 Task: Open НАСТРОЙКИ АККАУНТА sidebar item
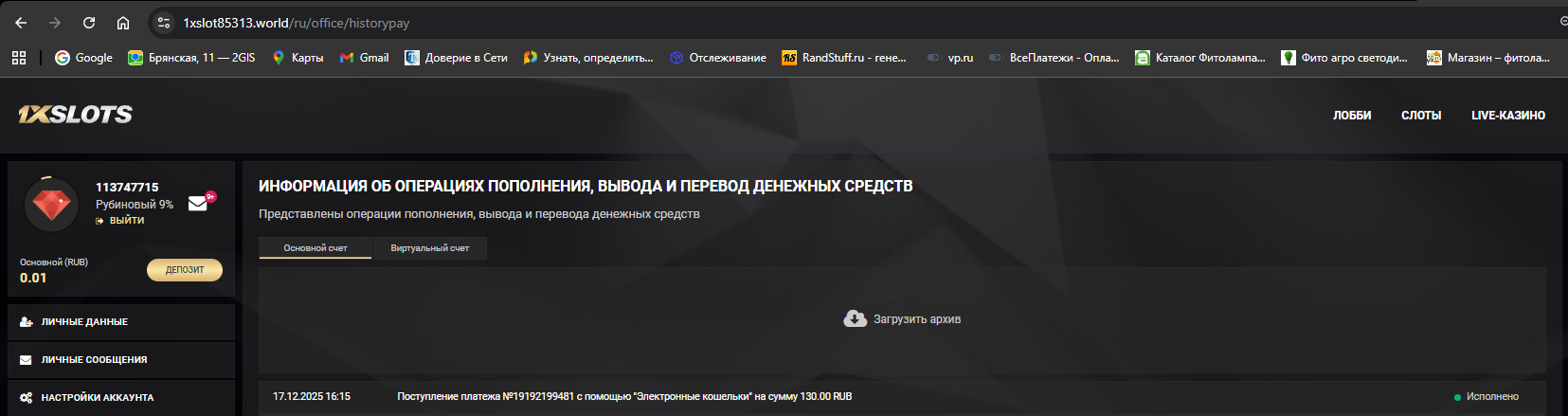point(121,398)
